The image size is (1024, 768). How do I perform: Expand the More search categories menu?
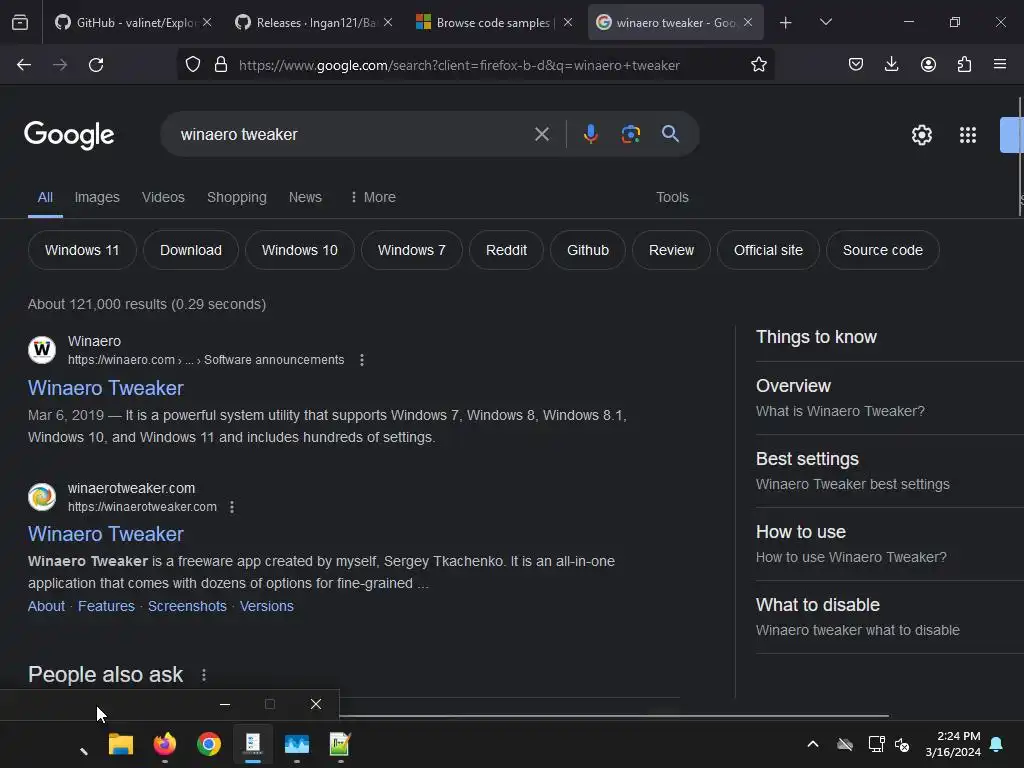click(x=373, y=197)
